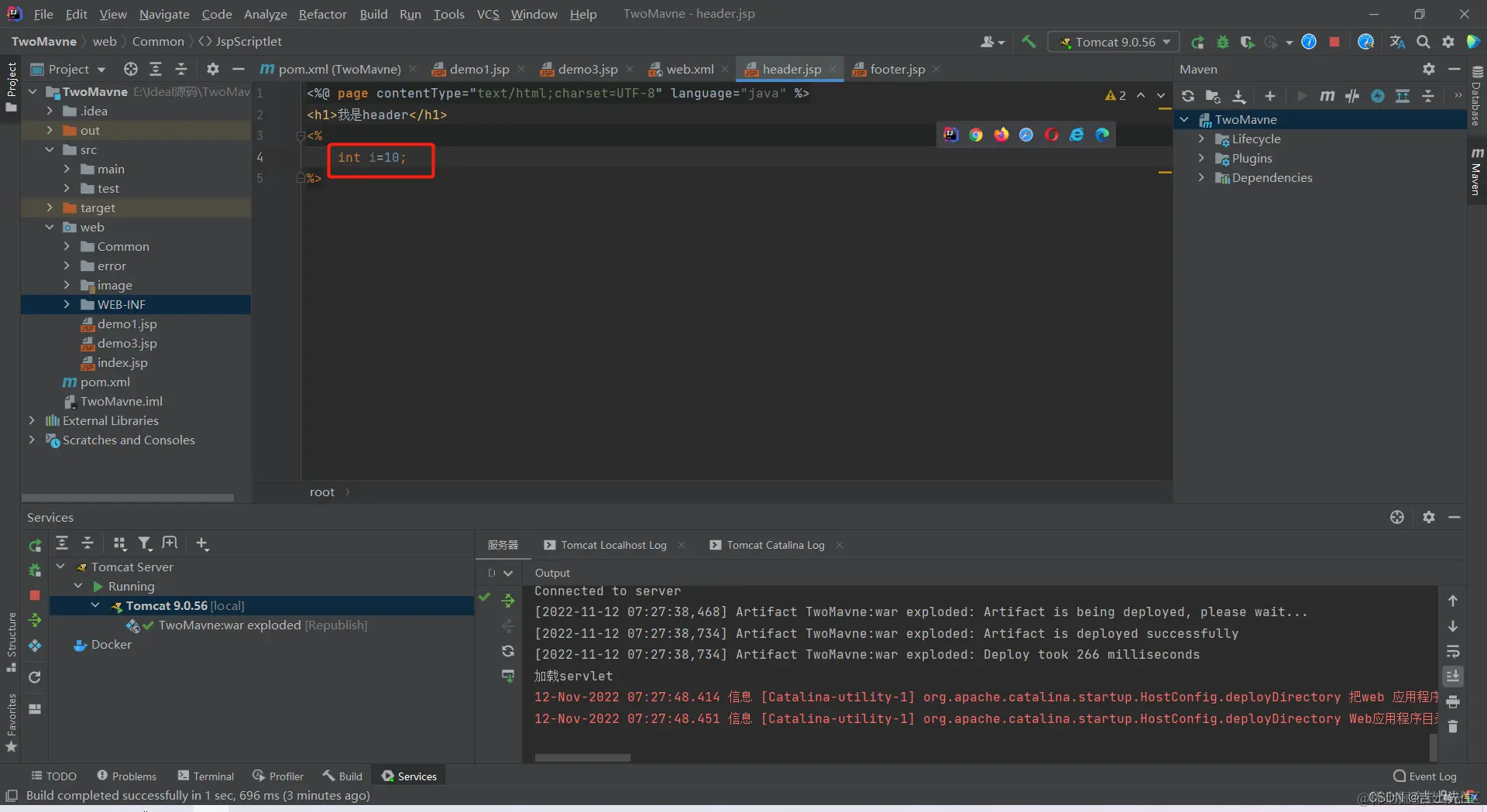Preview header.jsp in Firefox browser

click(x=1001, y=135)
